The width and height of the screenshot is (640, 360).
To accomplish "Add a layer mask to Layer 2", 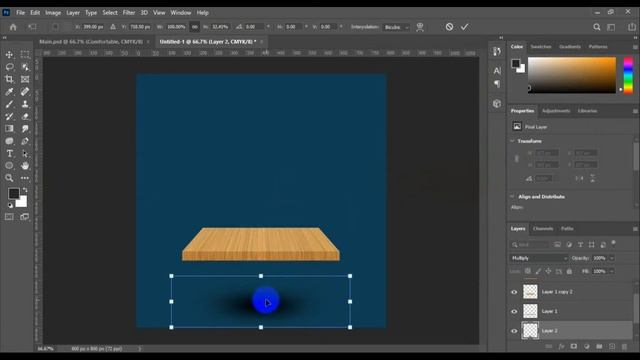I will [x=573, y=347].
